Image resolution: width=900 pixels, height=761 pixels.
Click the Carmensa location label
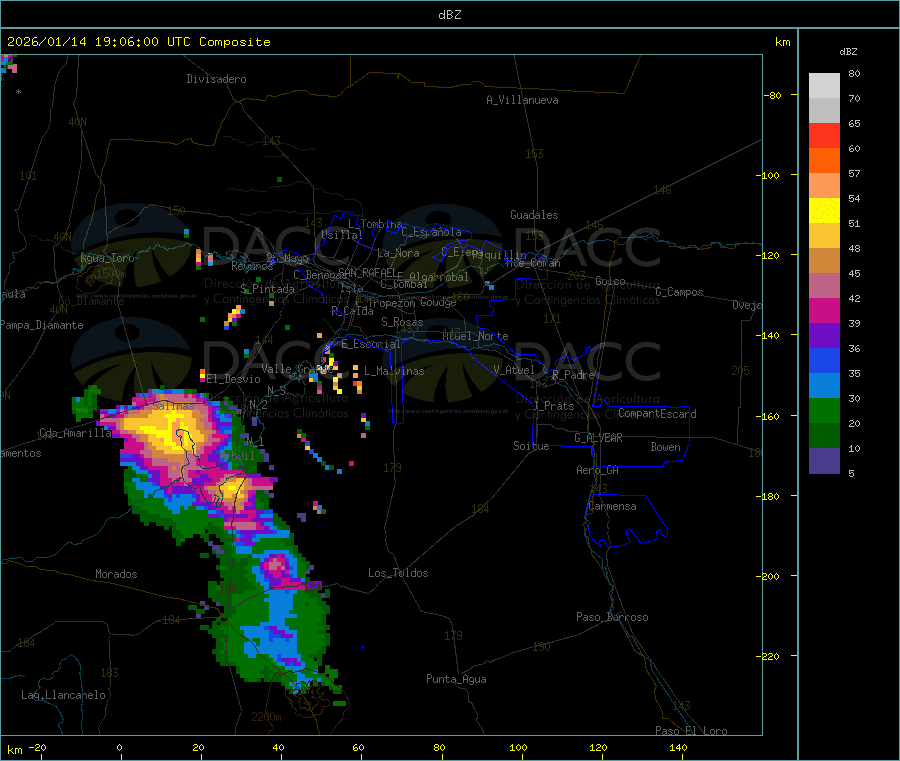[x=612, y=506]
